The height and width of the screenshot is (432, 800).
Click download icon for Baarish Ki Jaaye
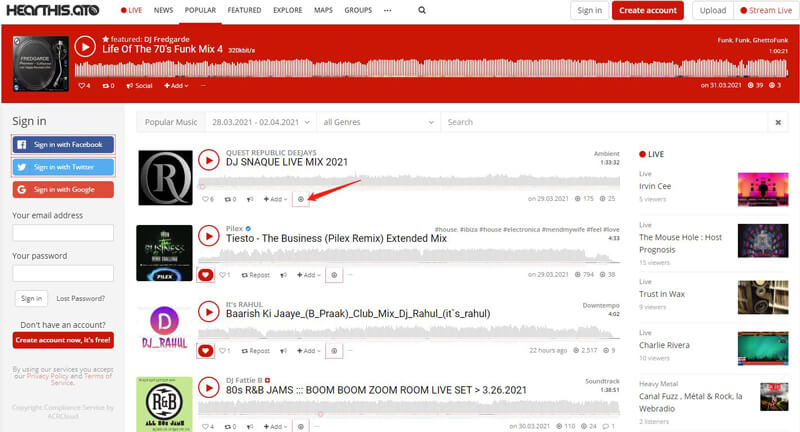click(x=334, y=351)
